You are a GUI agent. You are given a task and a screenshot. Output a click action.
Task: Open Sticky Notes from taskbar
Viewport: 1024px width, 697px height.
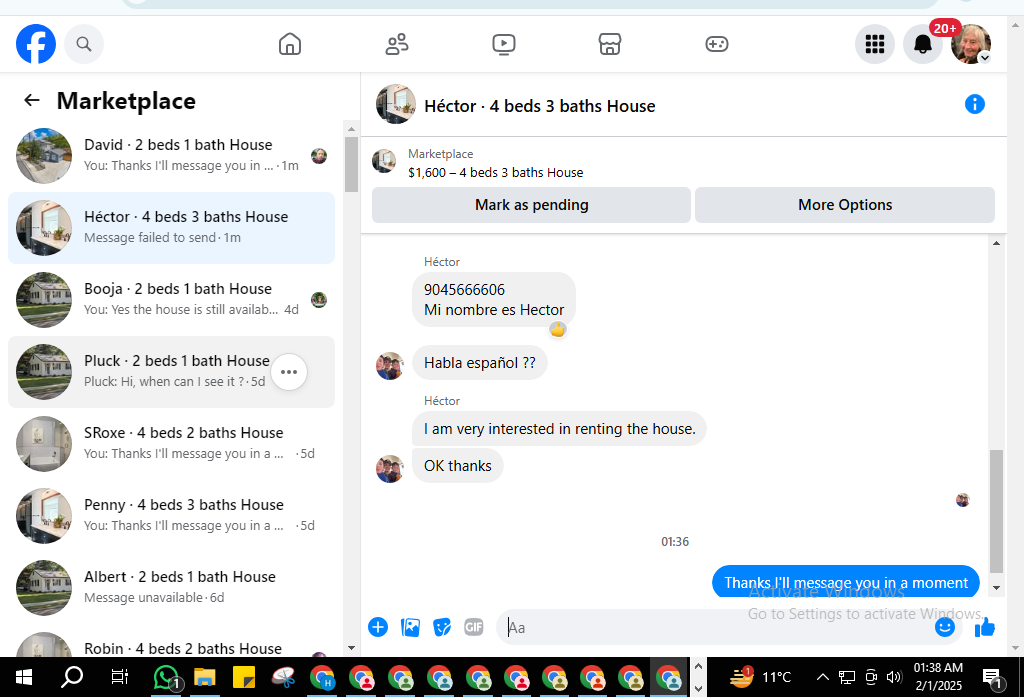point(244,677)
